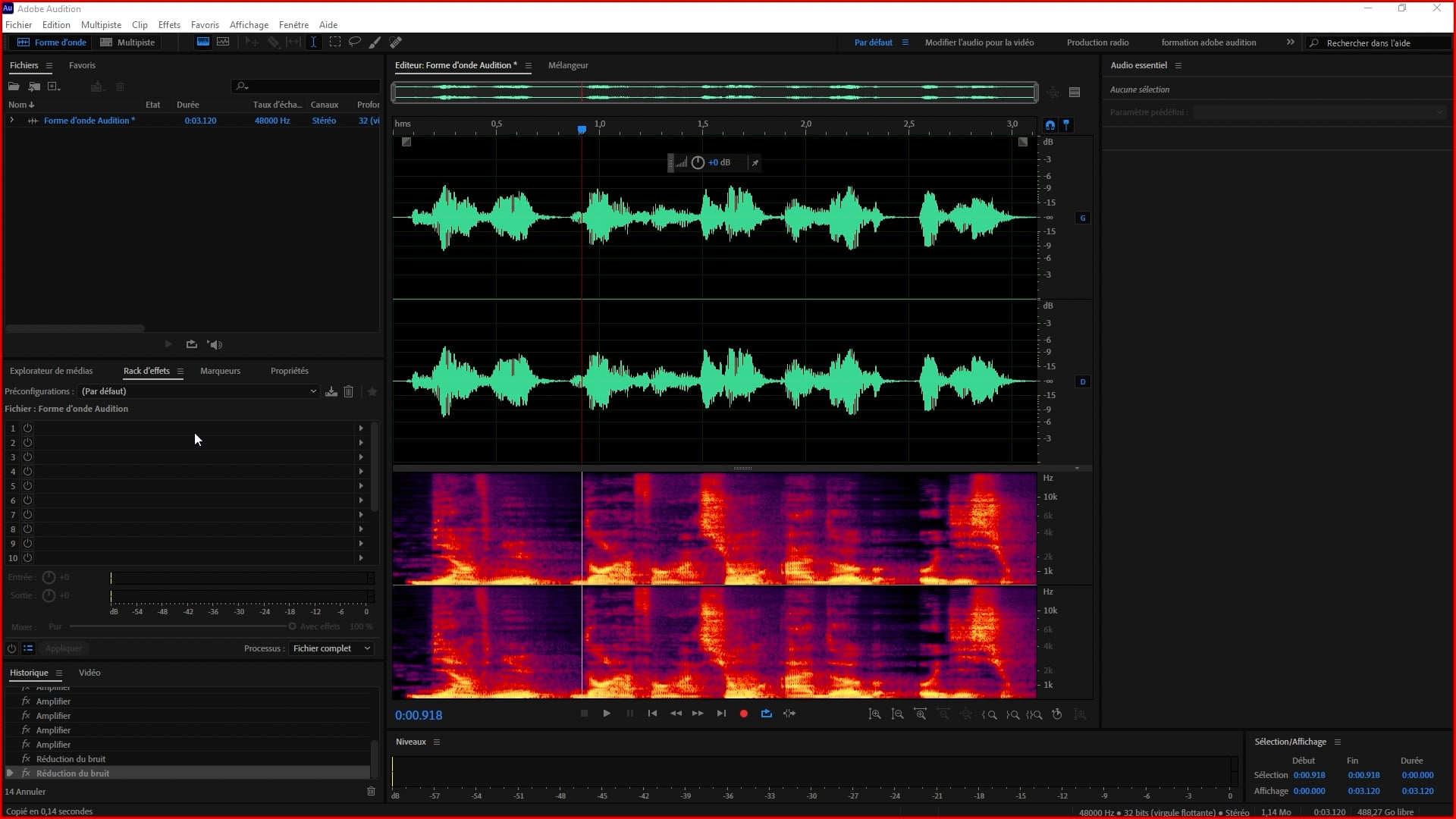Screen dimensions: 1456x819
Task: Select the Spot Healing Brush tool
Action: tap(395, 42)
